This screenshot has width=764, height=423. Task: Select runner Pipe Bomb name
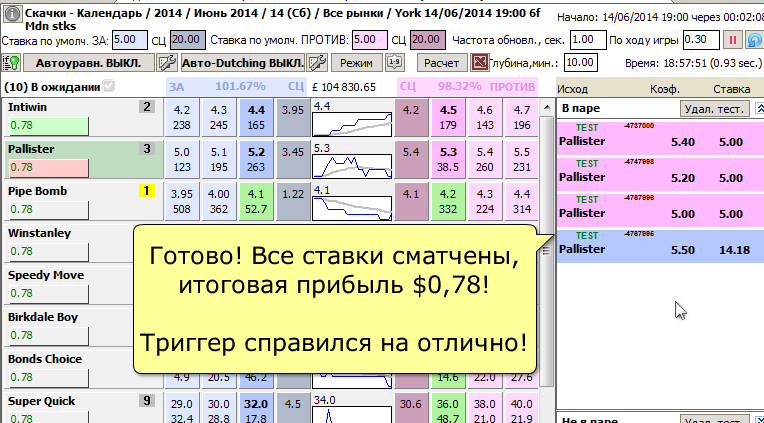click(x=38, y=191)
